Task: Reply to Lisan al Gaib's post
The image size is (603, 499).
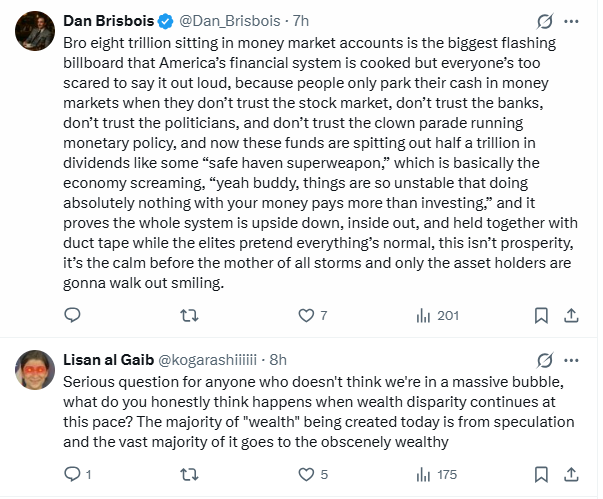Action: pyautogui.click(x=72, y=474)
